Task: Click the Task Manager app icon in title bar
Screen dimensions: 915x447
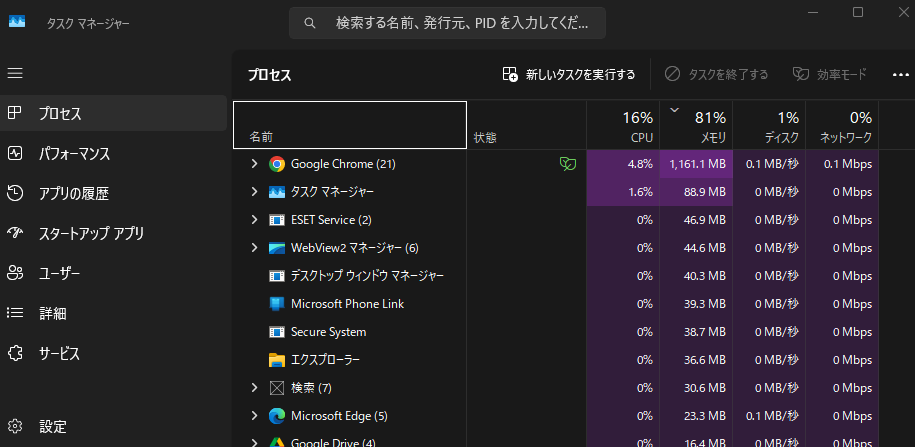Action: click(17, 22)
